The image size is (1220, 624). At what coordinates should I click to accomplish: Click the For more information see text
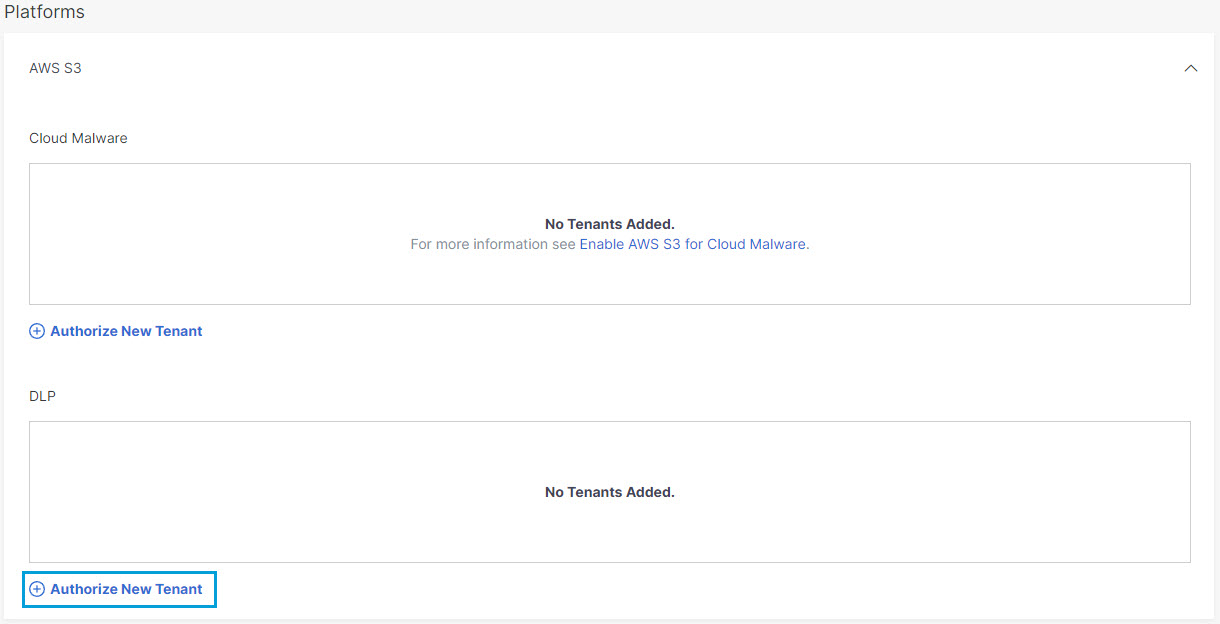(493, 244)
